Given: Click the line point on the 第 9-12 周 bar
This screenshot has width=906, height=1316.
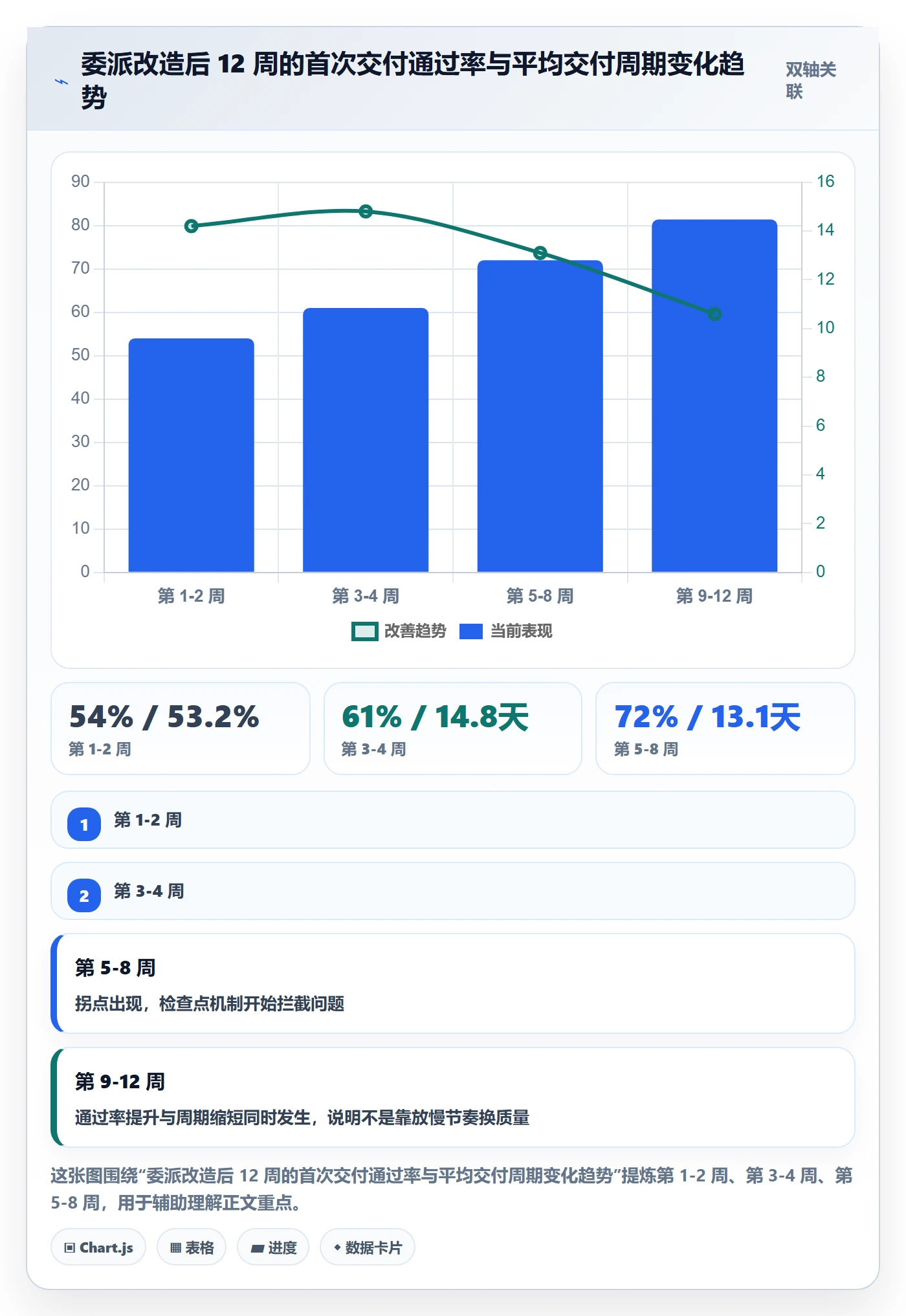Looking at the screenshot, I should (x=714, y=314).
